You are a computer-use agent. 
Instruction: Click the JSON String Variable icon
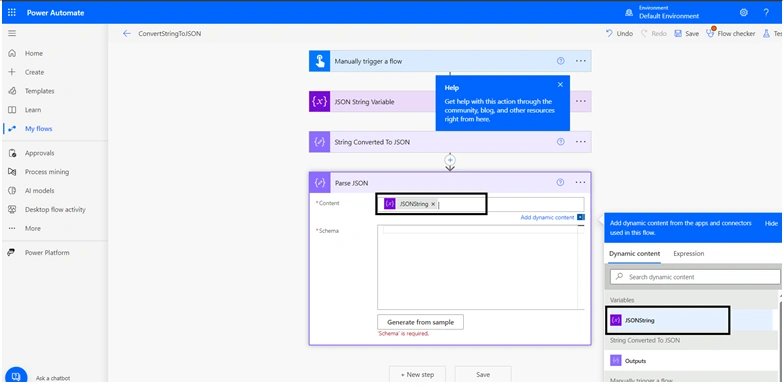[x=320, y=102]
